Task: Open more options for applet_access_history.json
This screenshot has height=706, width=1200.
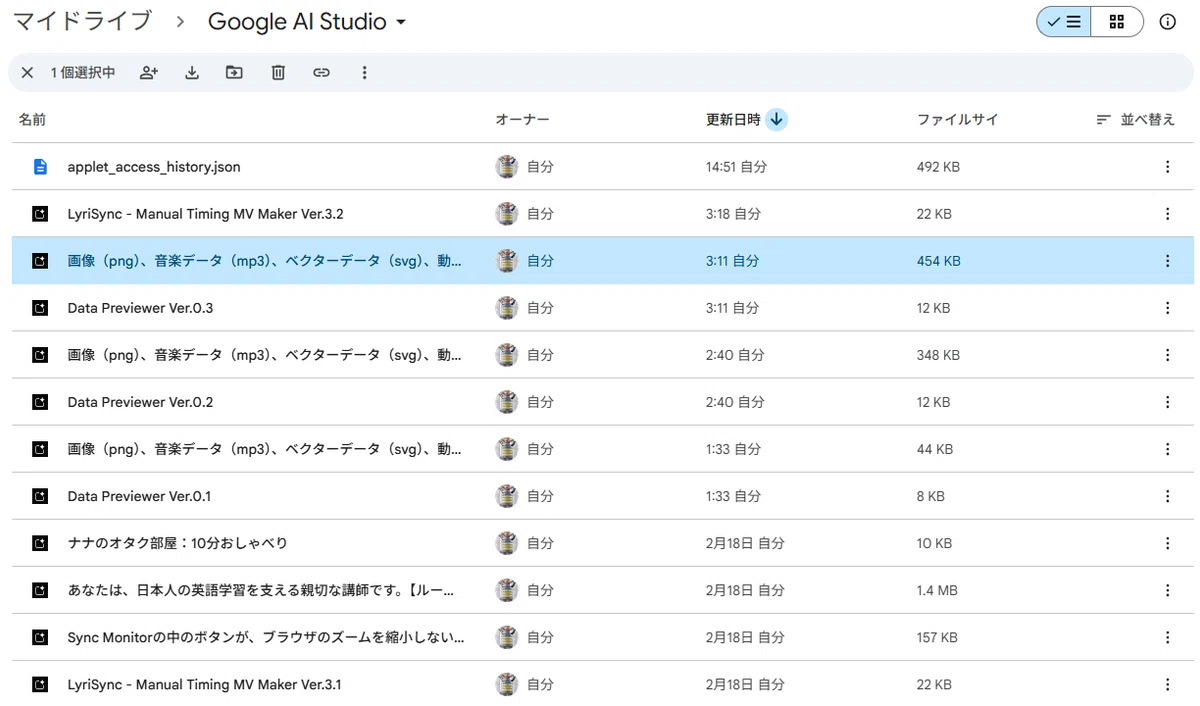Action: 1167,167
